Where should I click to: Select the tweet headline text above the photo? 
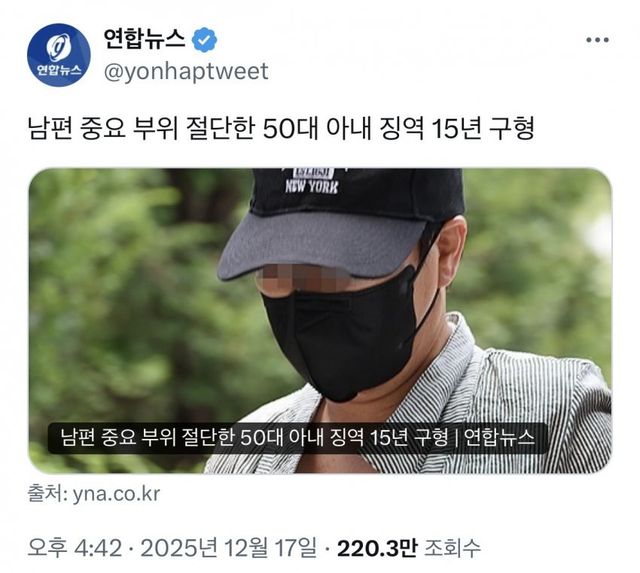coord(281,129)
